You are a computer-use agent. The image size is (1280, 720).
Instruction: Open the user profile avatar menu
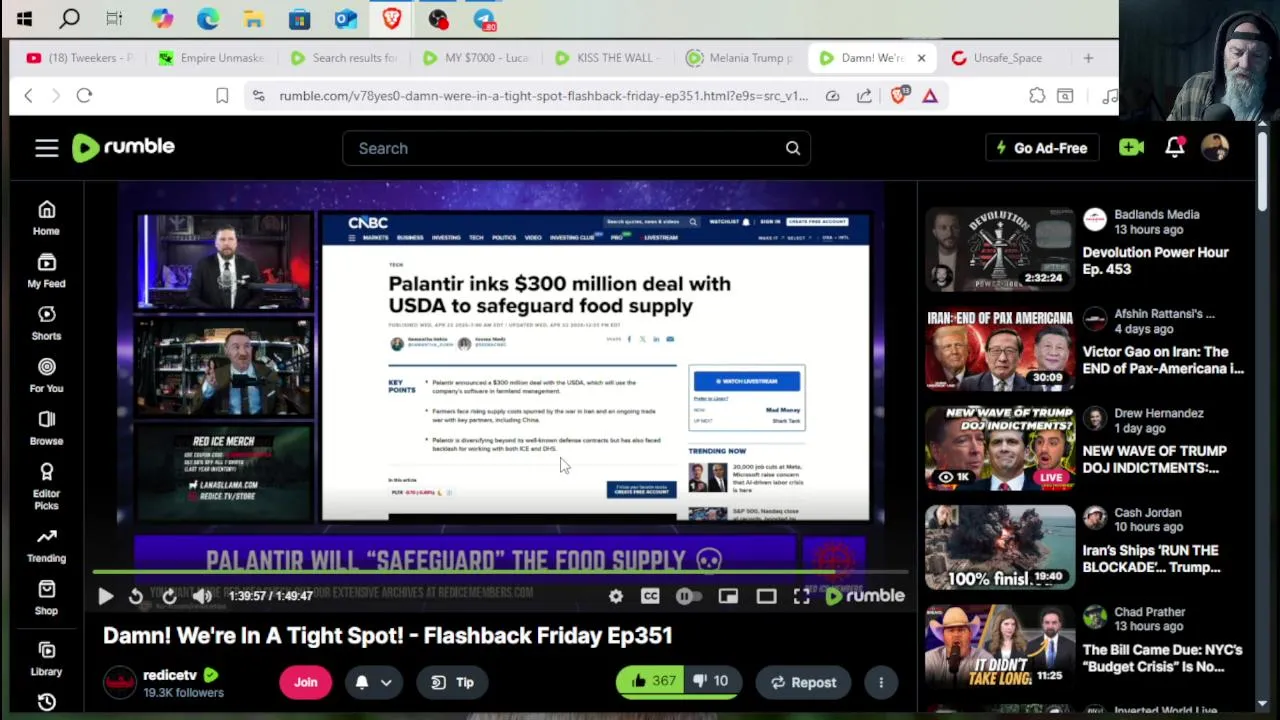pyautogui.click(x=1215, y=147)
